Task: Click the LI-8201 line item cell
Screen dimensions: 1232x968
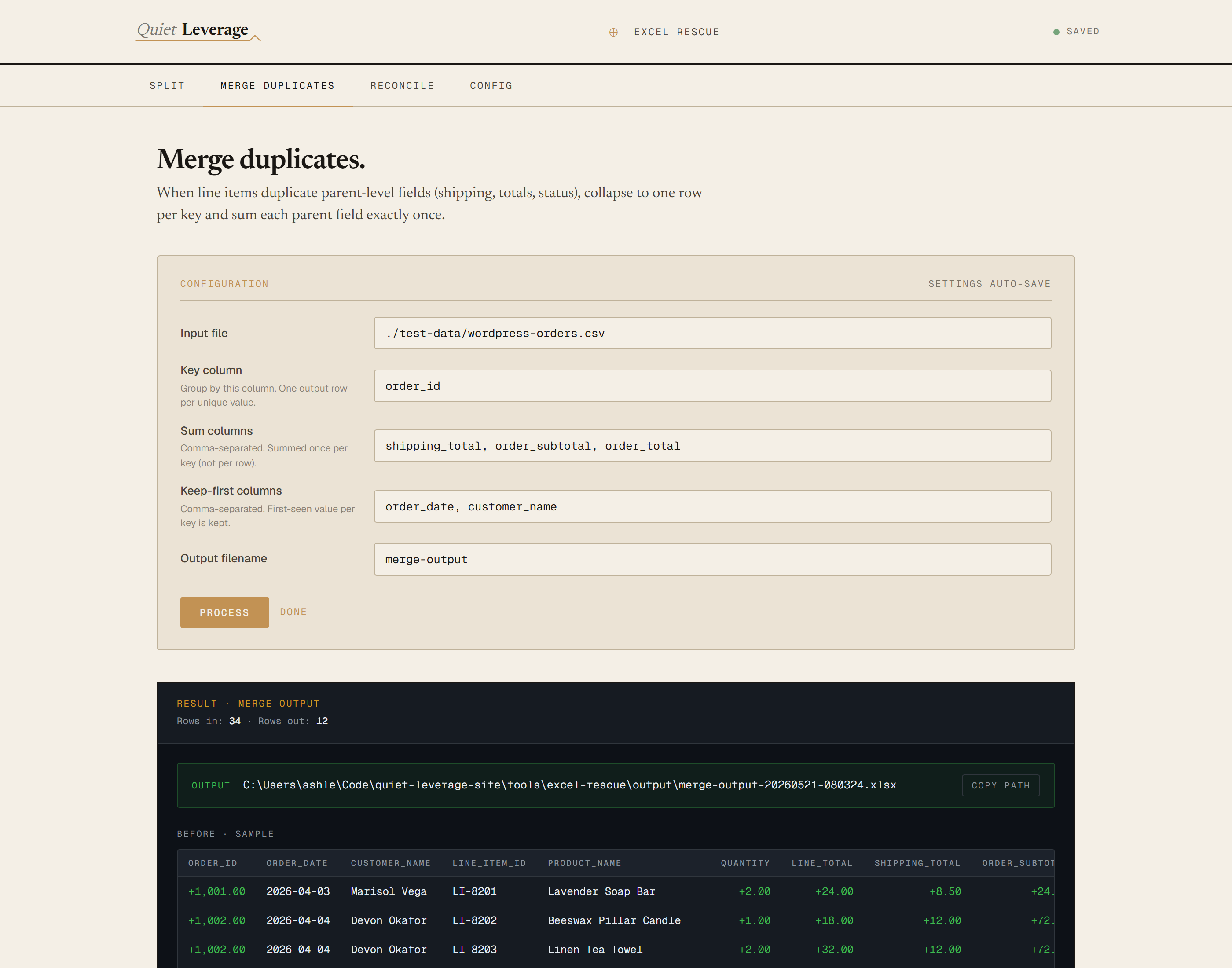Action: coord(474,891)
